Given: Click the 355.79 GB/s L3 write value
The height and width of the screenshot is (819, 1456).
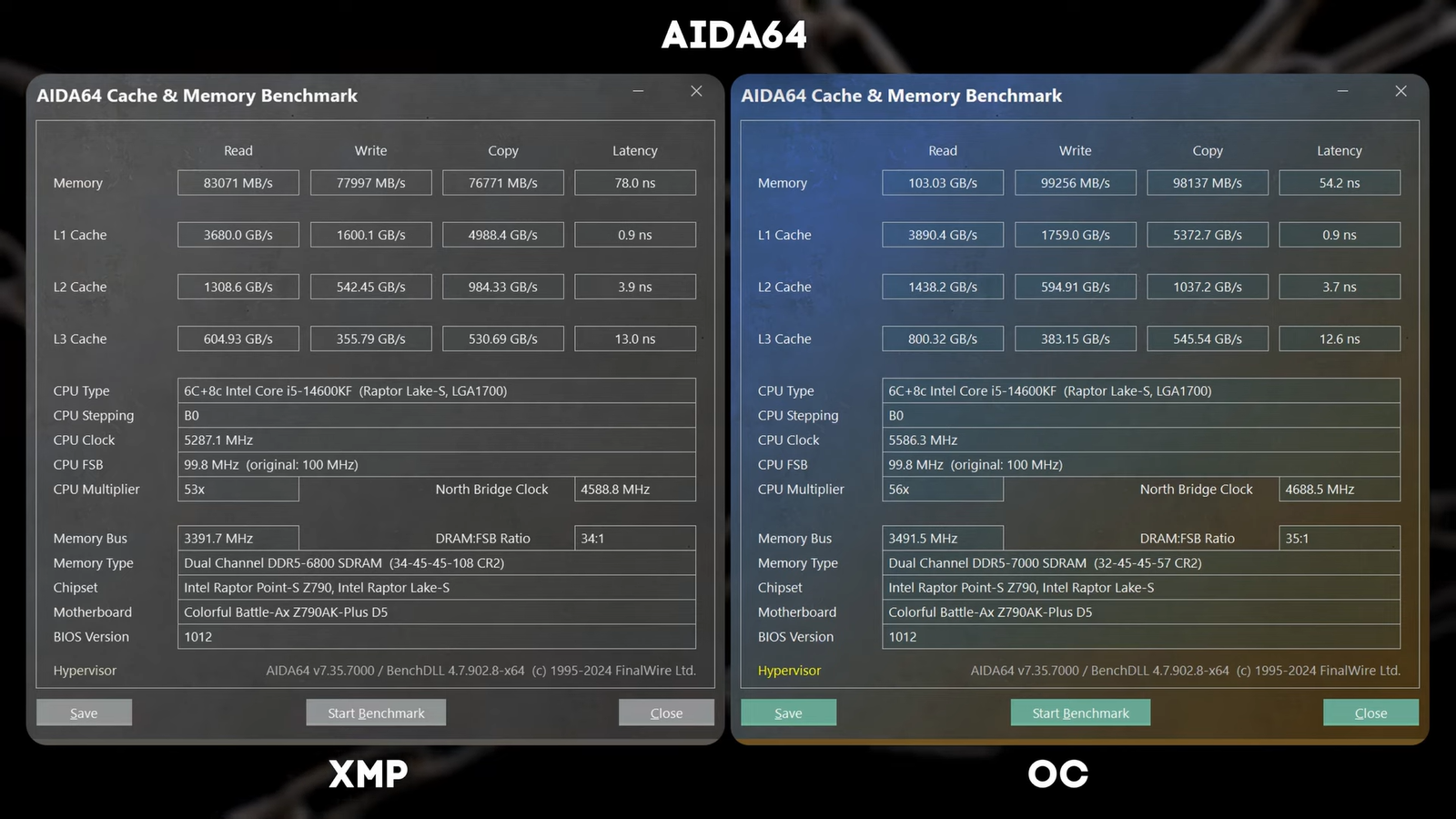Looking at the screenshot, I should click(371, 339).
